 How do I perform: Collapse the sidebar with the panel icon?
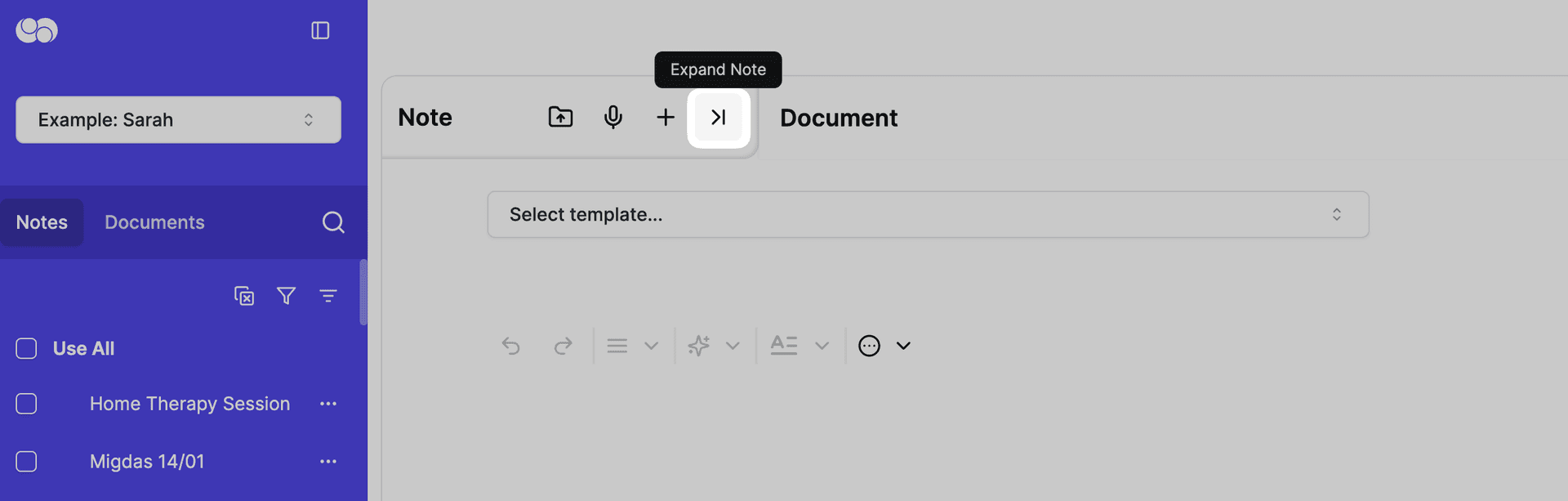tap(320, 30)
